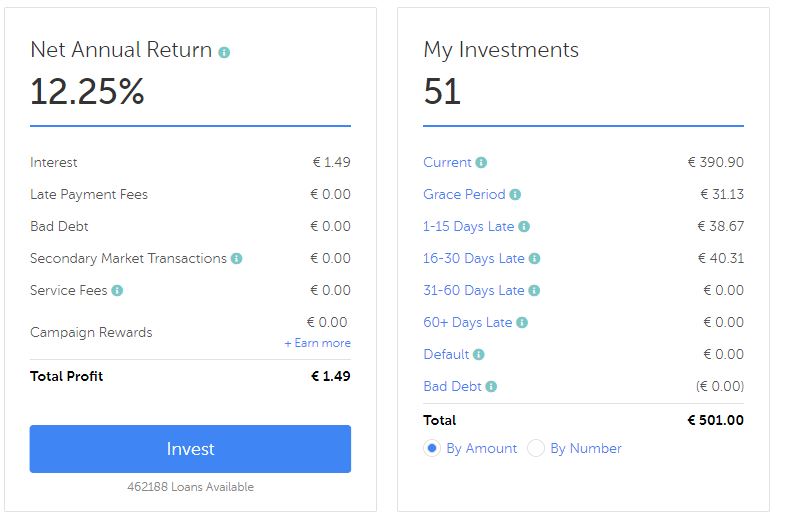The image size is (786, 516).
Task: Select the By Amount radio button
Action: (x=432, y=448)
